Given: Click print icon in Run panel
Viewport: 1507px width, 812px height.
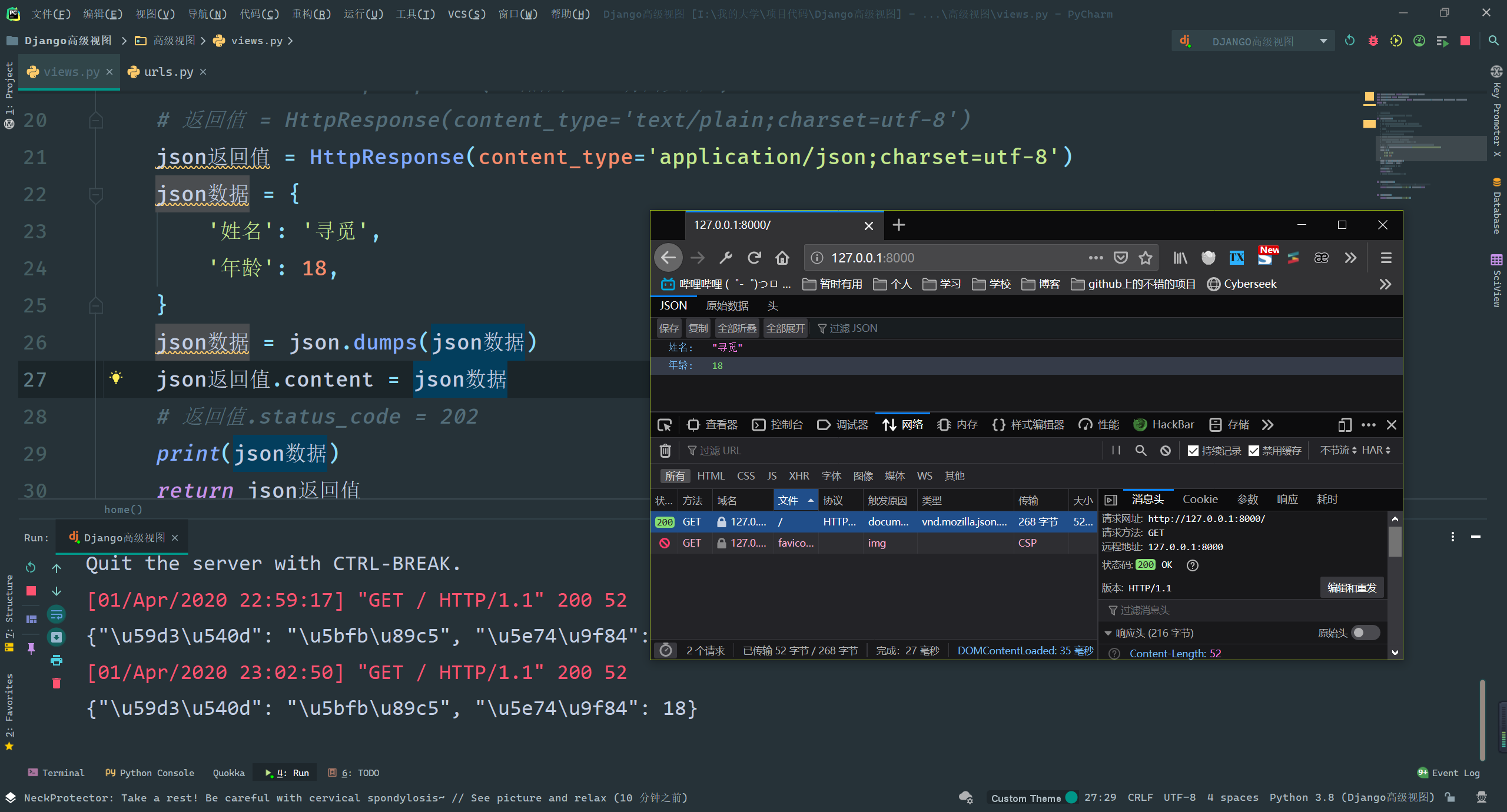Looking at the screenshot, I should [57, 660].
